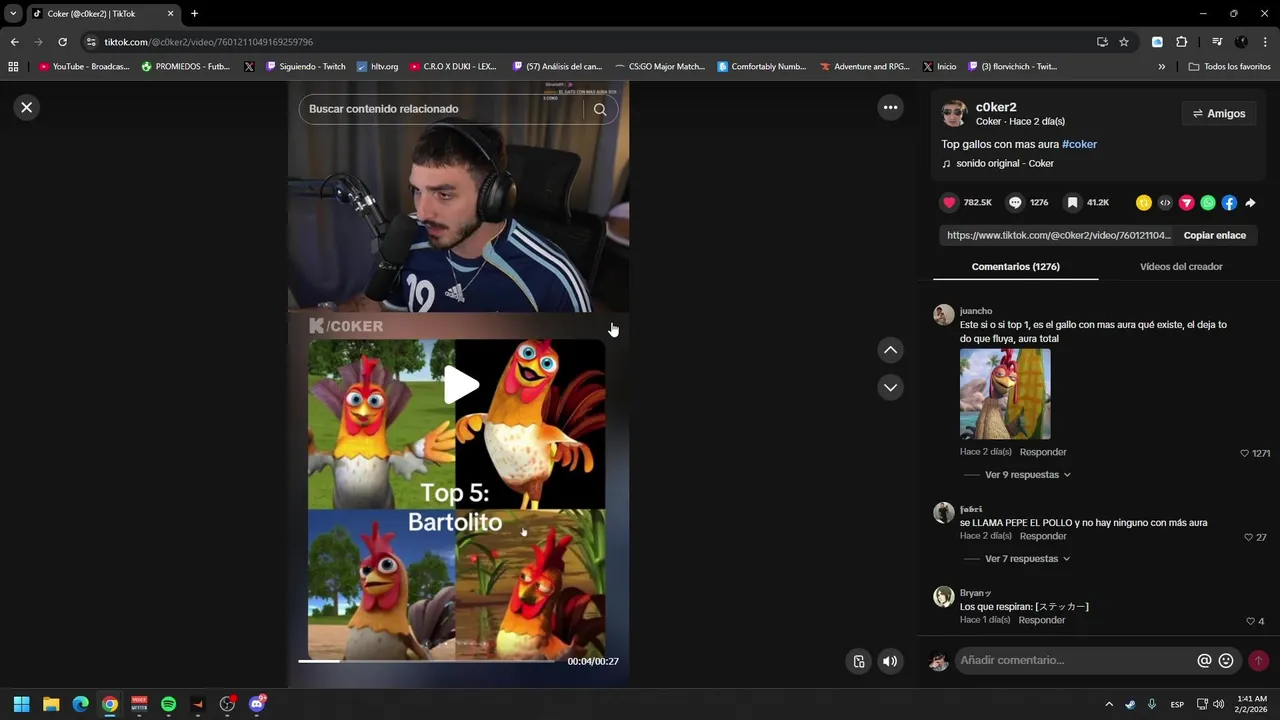Open Chrome extensions puzzle icon

(1181, 42)
